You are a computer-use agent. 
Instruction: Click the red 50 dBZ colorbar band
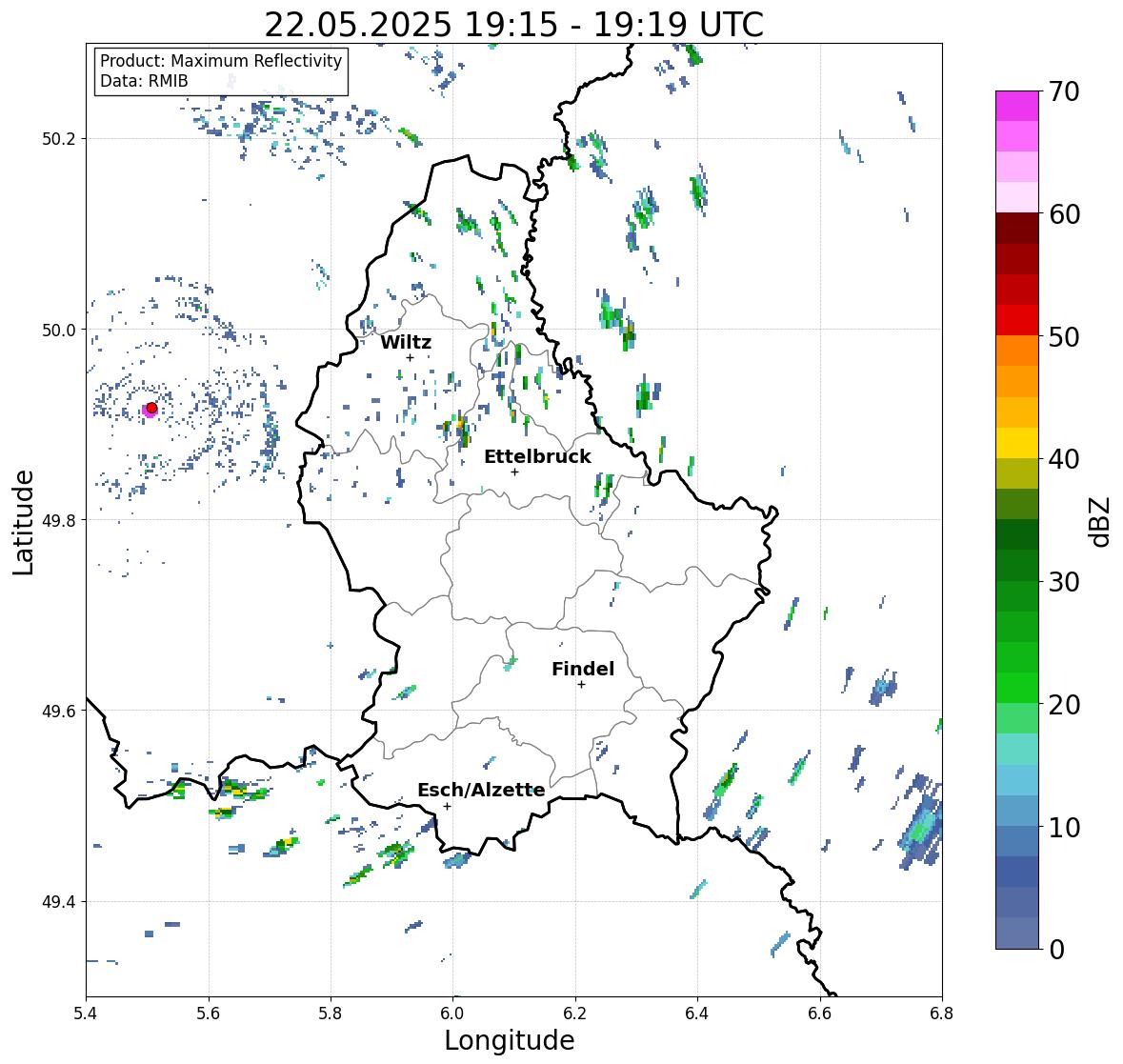[1017, 320]
